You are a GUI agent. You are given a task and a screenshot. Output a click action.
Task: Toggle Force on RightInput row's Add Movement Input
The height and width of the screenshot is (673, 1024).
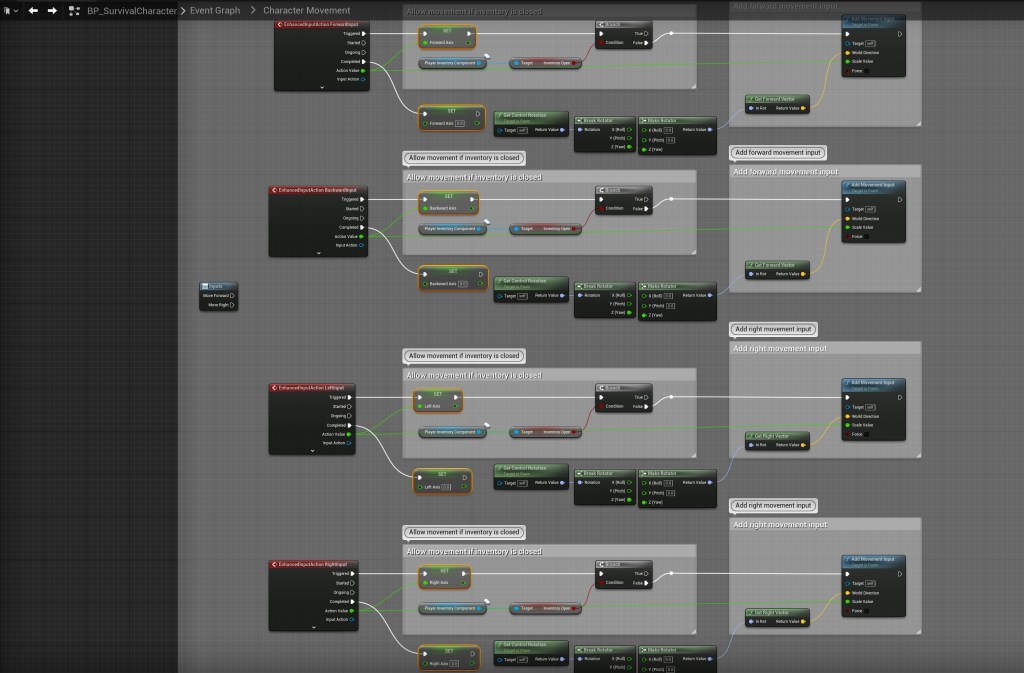[847, 610]
